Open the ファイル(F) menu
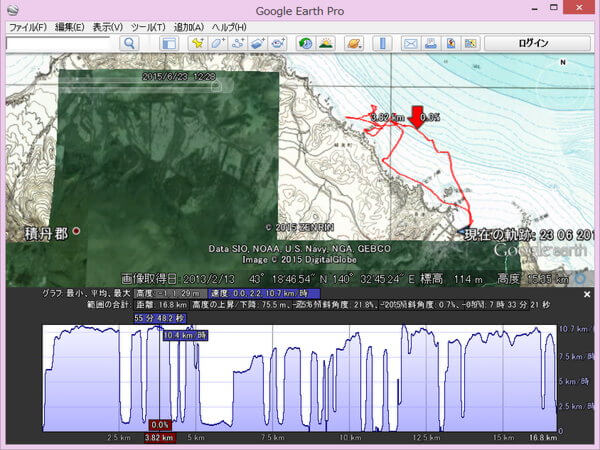This screenshot has height=450, width=600. point(28,27)
